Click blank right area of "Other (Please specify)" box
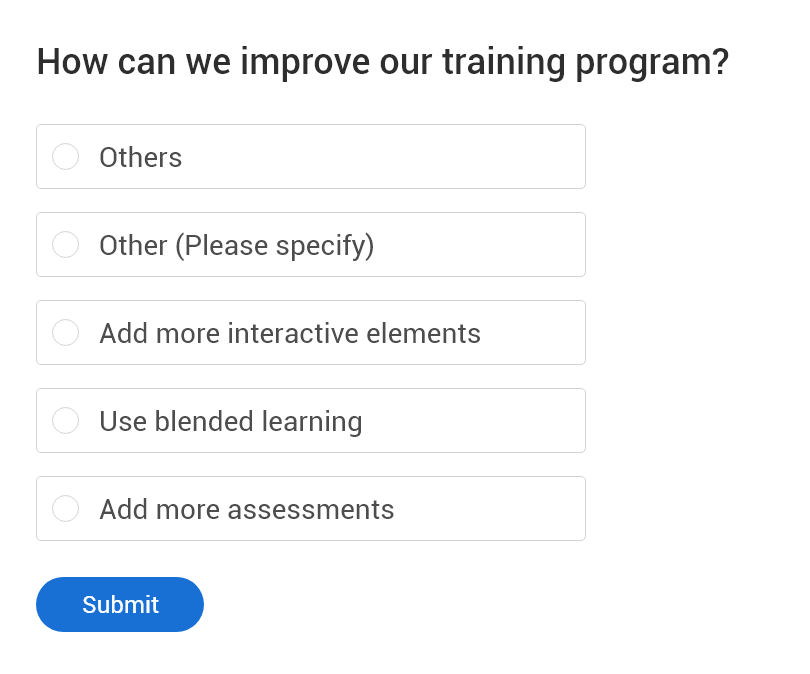Screen dimensions: 810x674 point(490,245)
